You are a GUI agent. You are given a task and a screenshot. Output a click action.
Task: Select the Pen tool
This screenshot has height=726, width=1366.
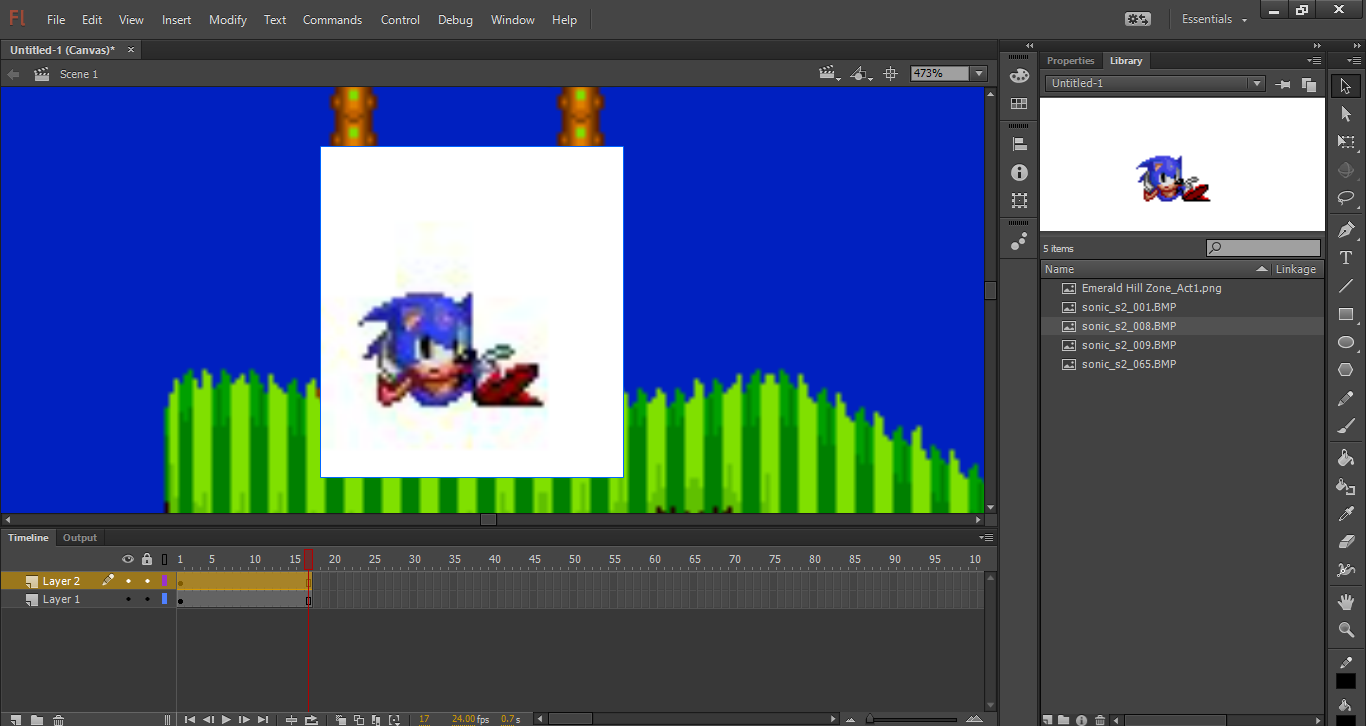(x=1346, y=230)
